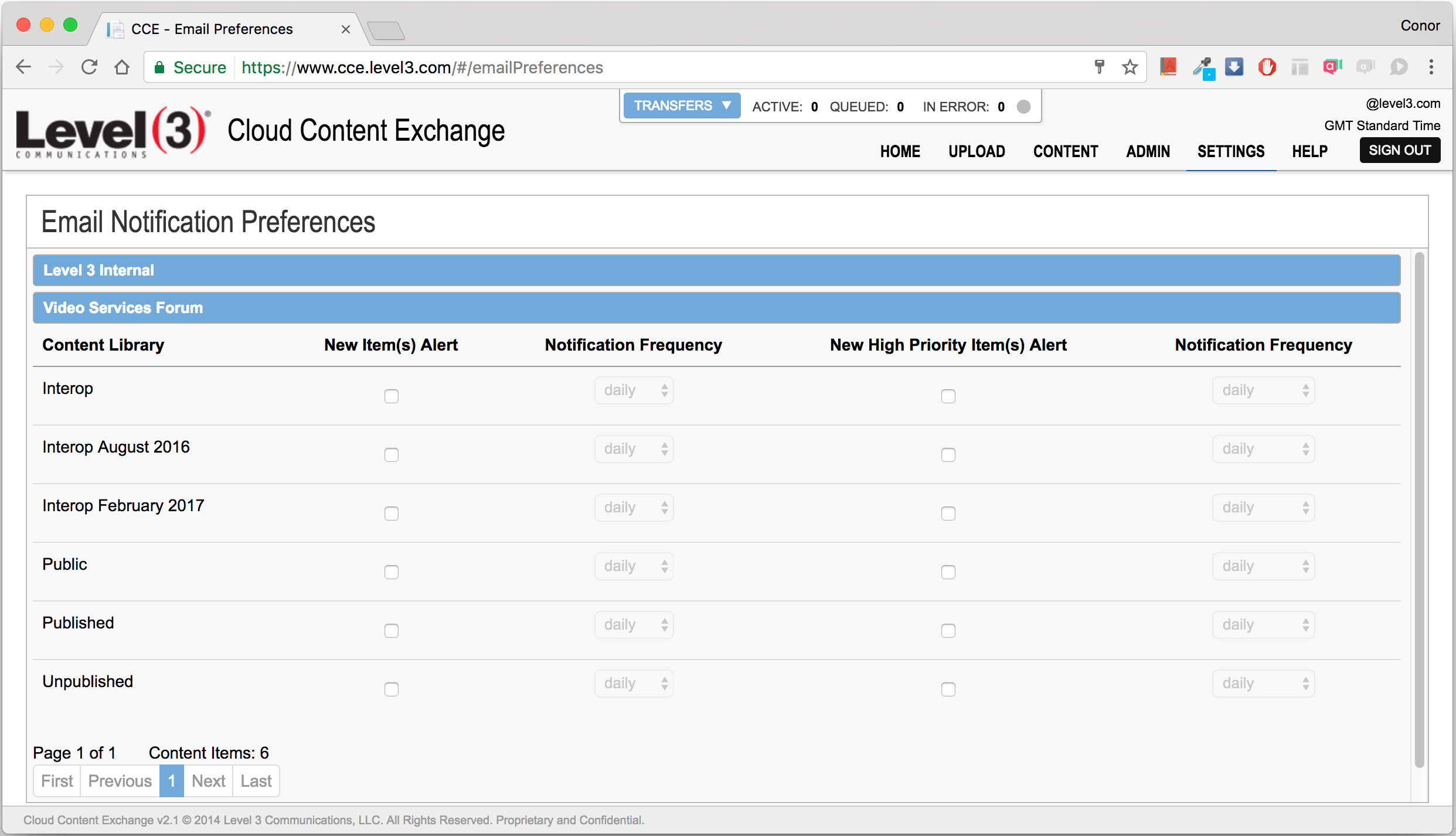Click the saved password key icon
Image resolution: width=1456 pixels, height=836 pixels.
pyautogui.click(x=1100, y=67)
